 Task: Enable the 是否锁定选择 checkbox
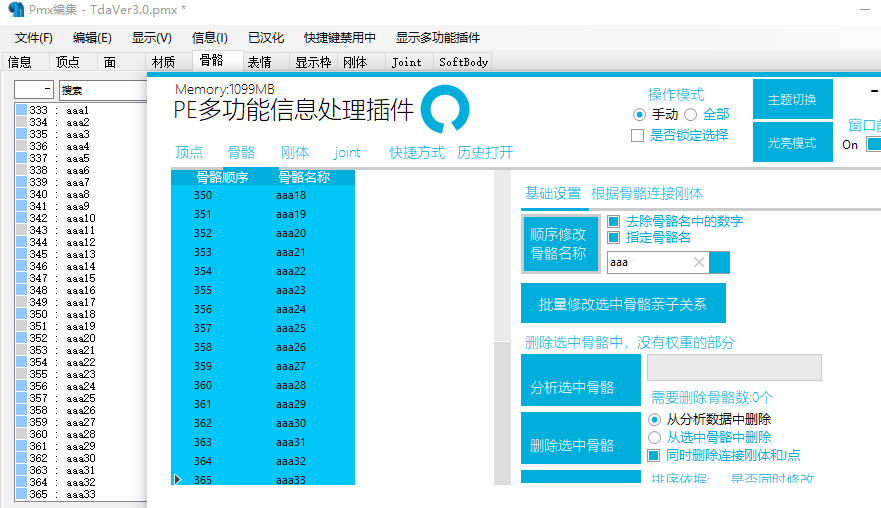click(x=637, y=135)
